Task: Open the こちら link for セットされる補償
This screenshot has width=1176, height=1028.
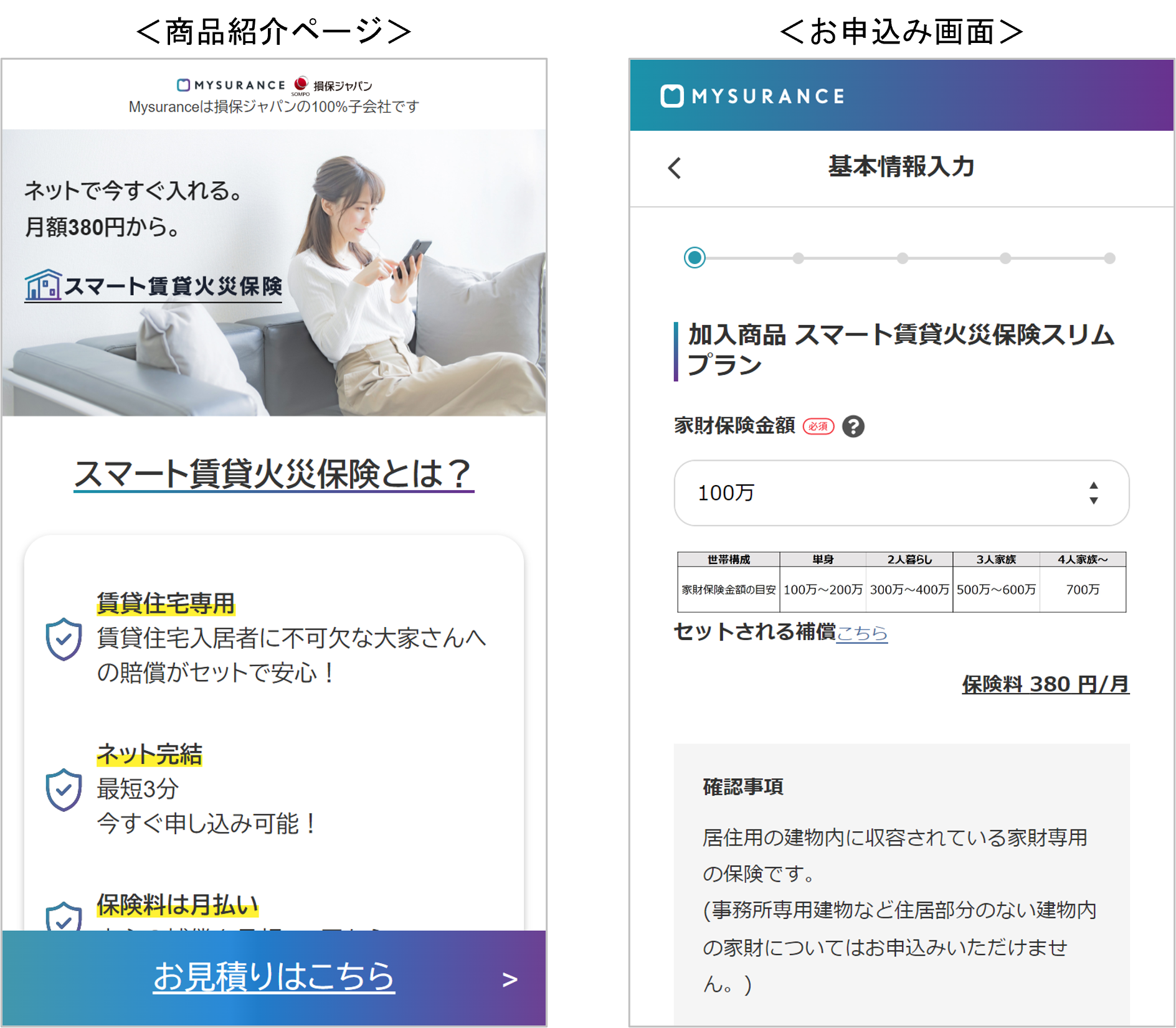Action: (862, 633)
